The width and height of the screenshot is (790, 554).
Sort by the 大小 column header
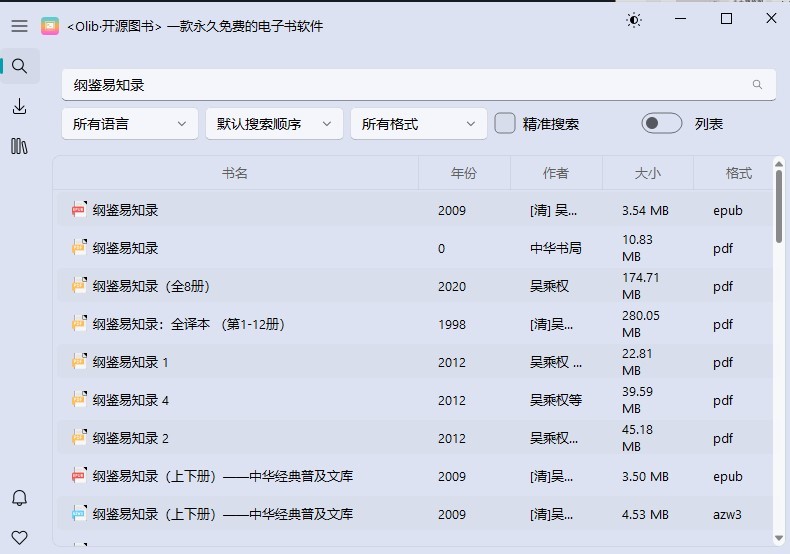pos(648,173)
